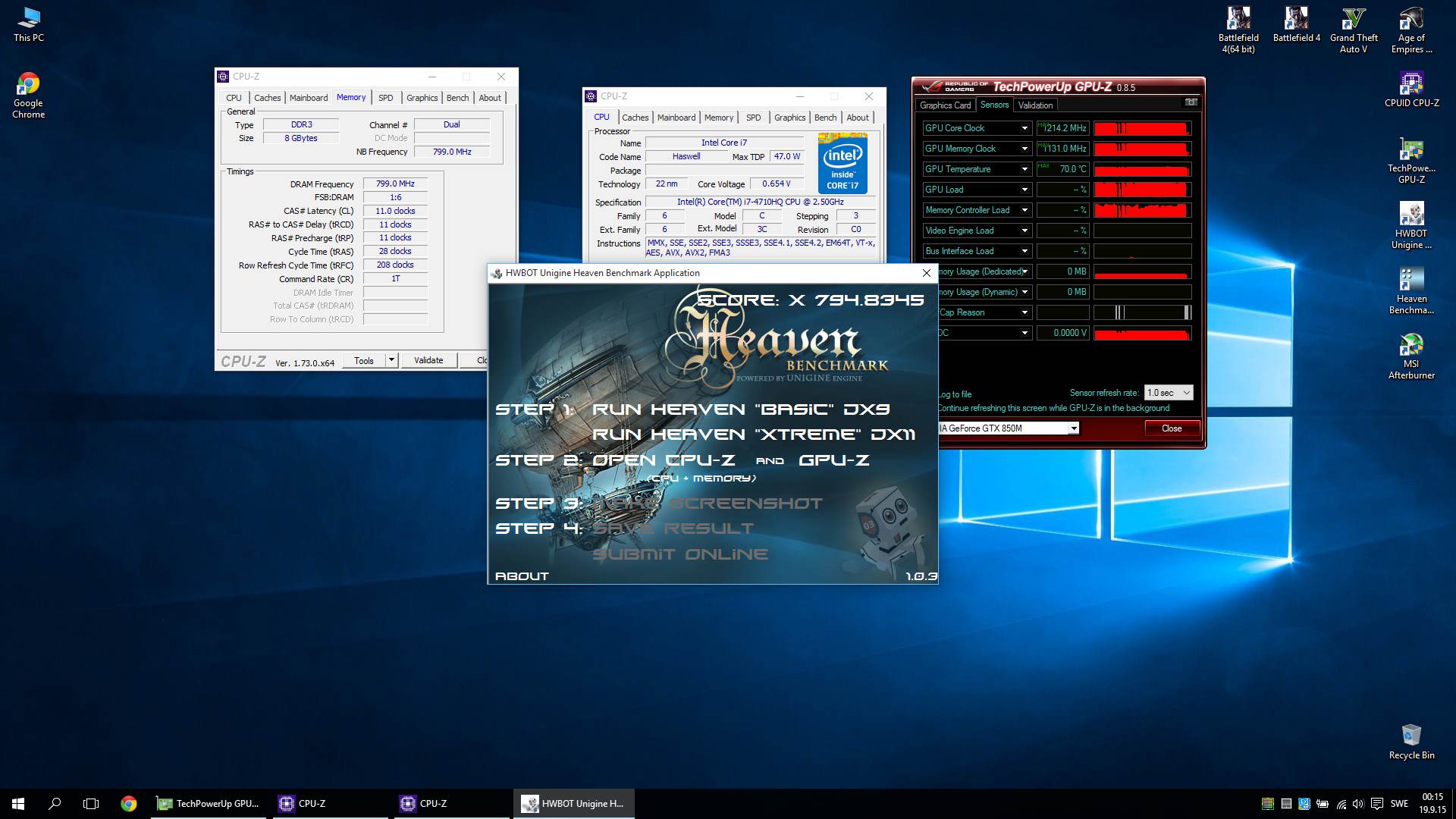Click the Validate button in CPU-Z

(428, 360)
